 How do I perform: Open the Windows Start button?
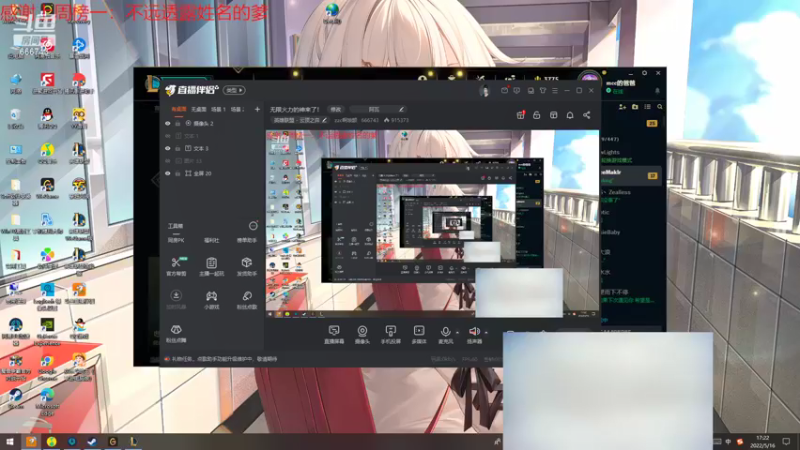tap(9, 442)
